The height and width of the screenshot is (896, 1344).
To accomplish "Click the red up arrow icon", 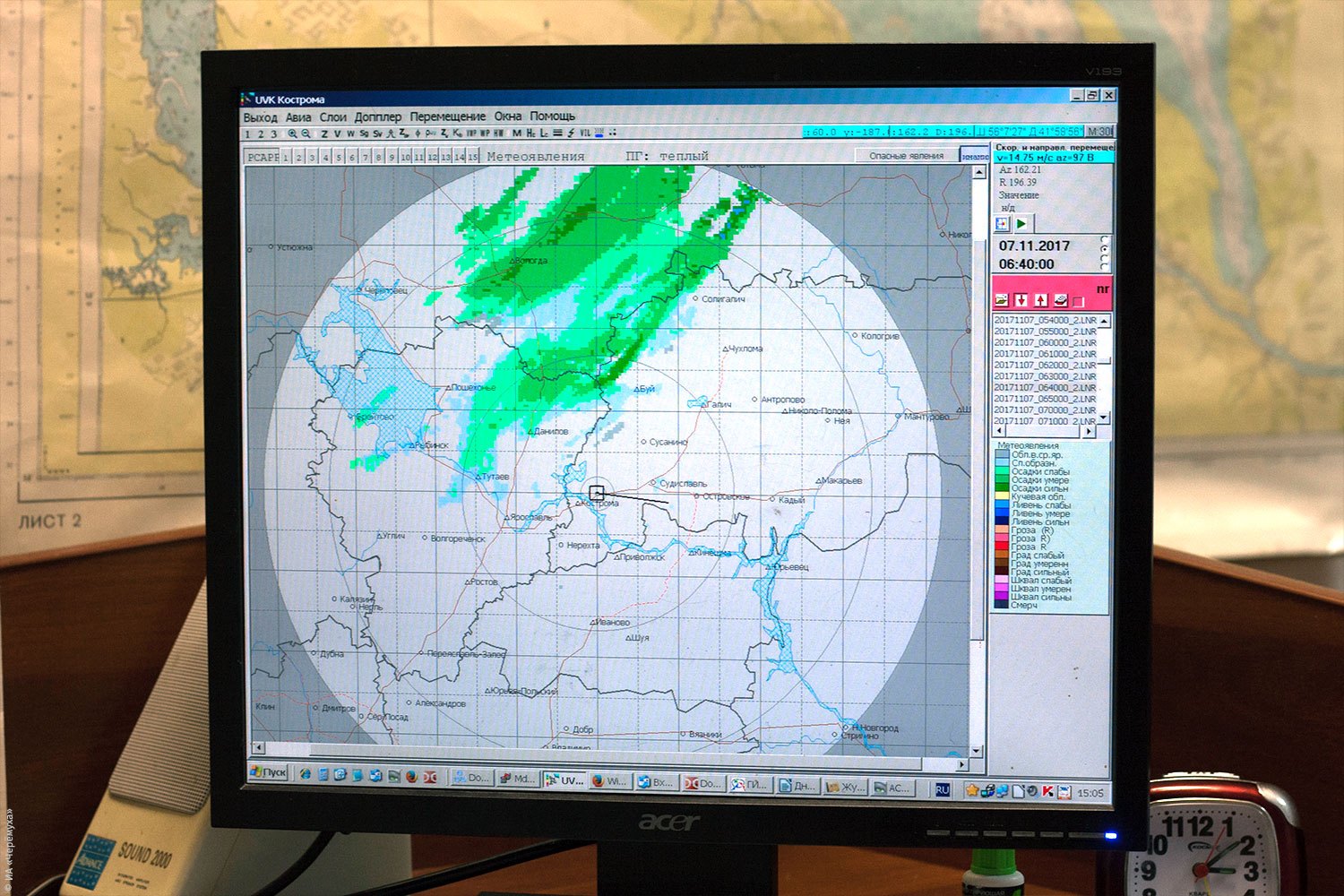I will pos(1040,300).
